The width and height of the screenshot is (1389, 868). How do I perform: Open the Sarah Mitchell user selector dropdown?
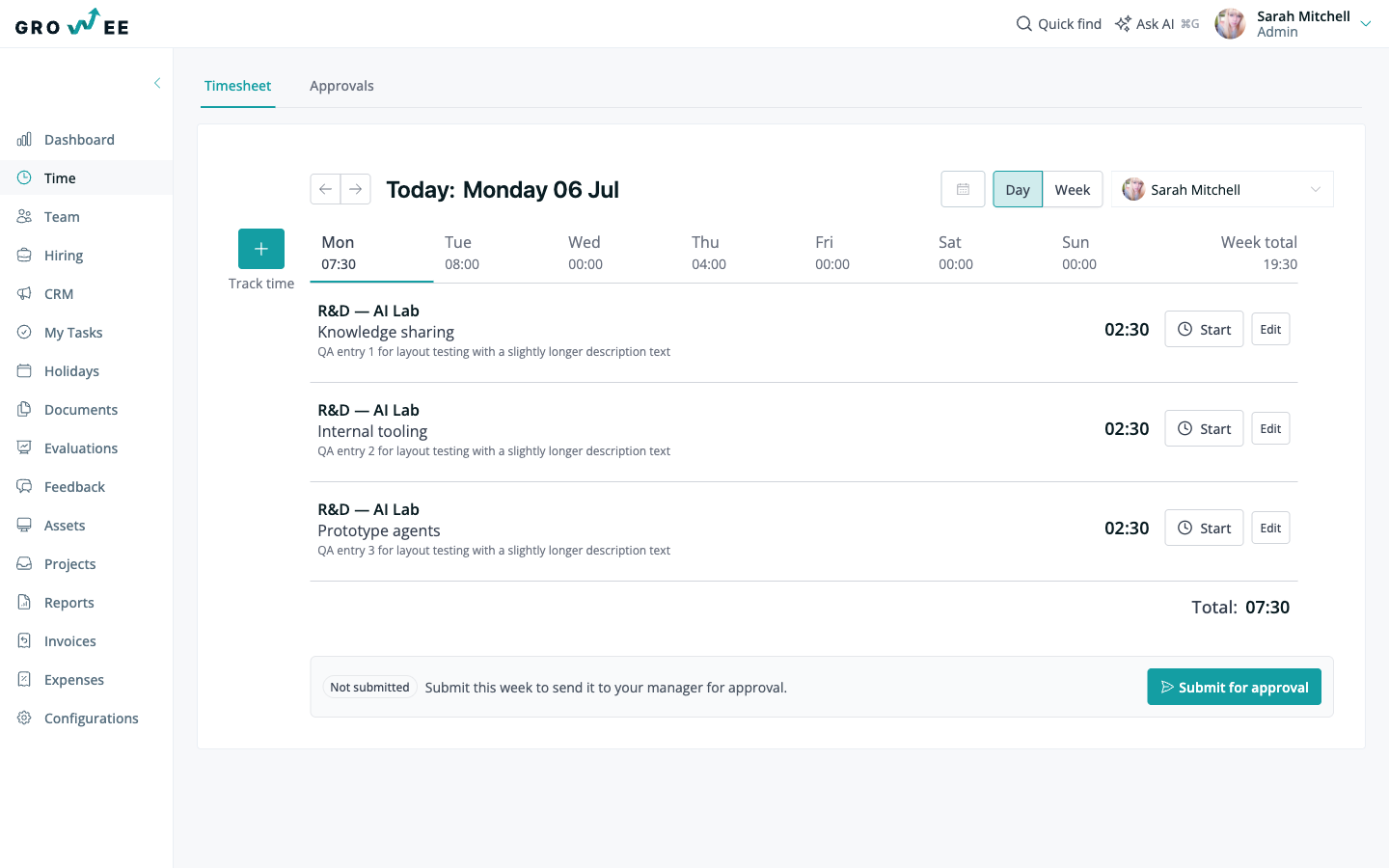click(1222, 189)
